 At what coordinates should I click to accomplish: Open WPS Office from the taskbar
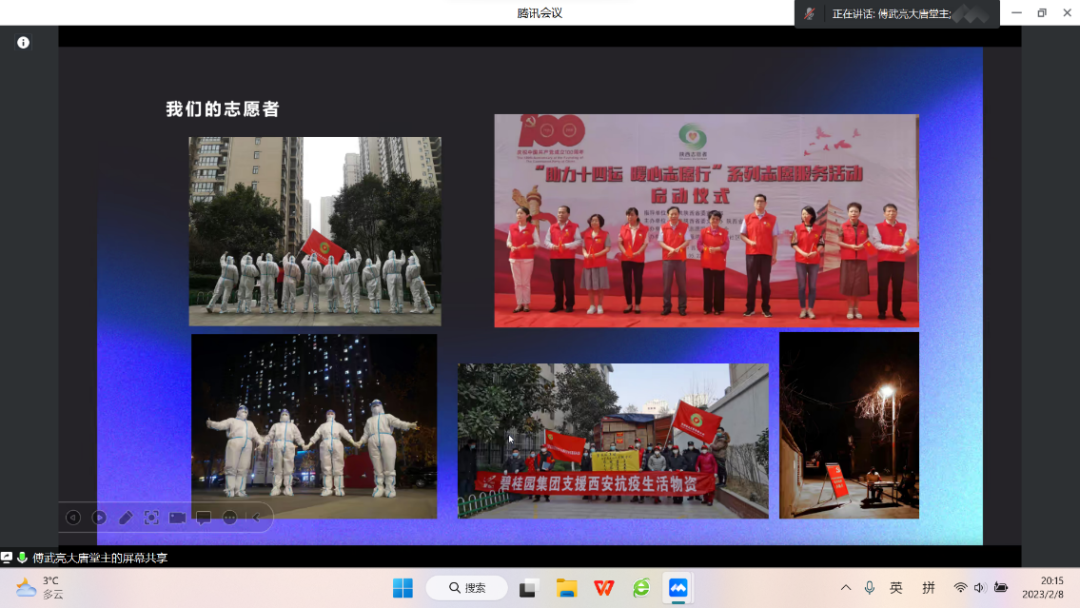pyautogui.click(x=604, y=588)
